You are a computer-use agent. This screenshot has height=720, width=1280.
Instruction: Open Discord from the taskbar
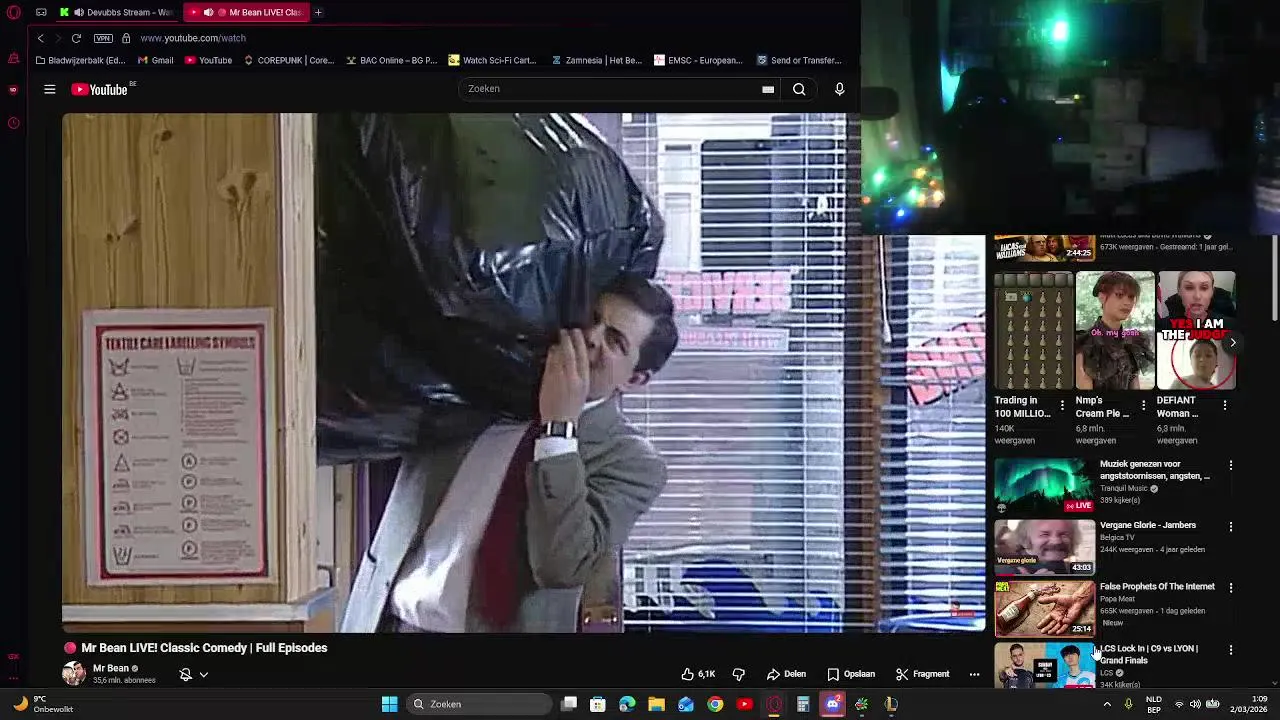(x=832, y=704)
